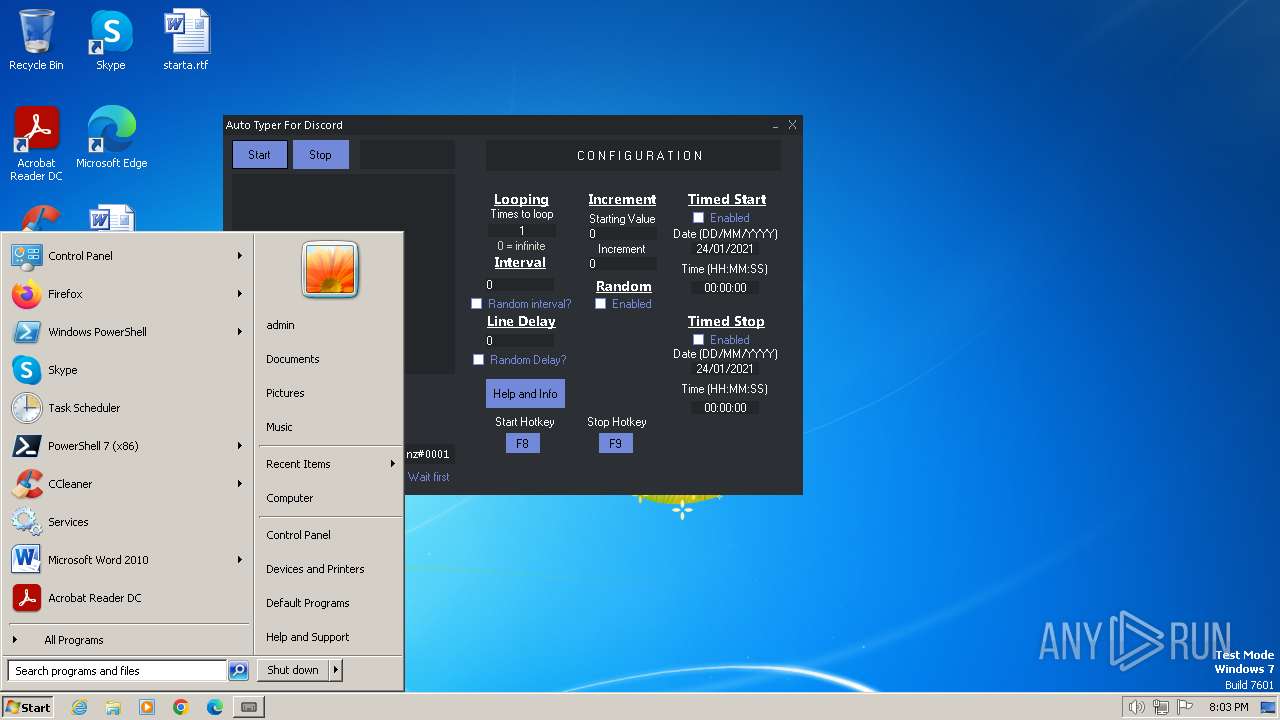Click the Windows Start button
Image resolution: width=1280 pixels, height=720 pixels.
28,707
